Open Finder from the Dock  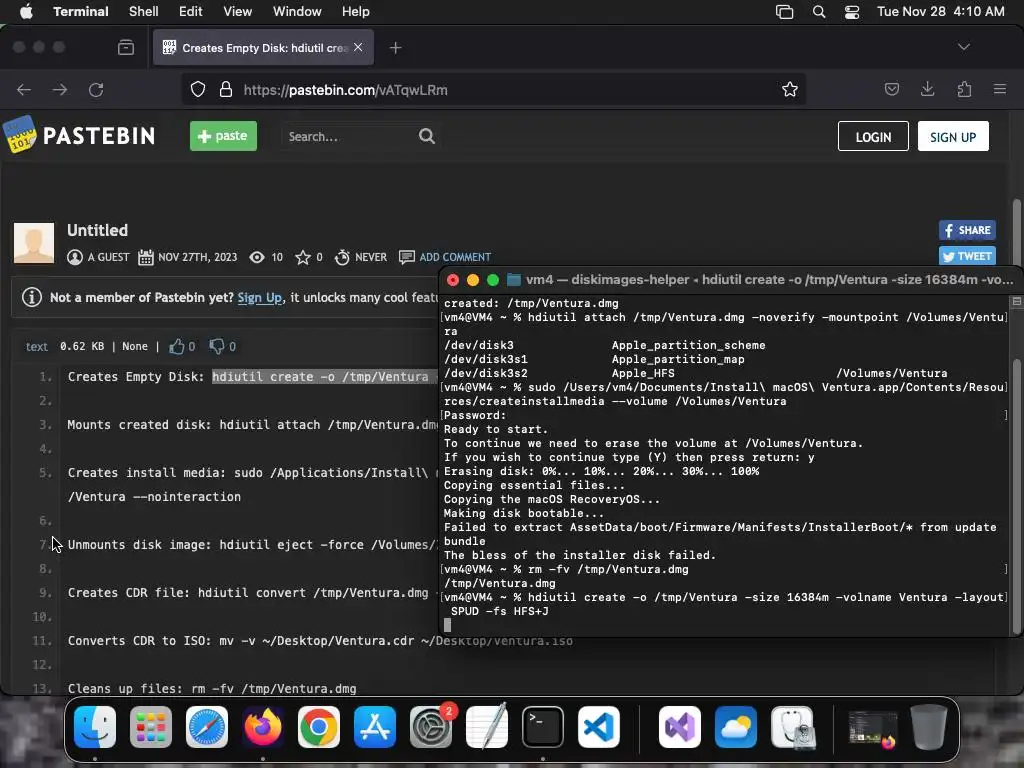95,727
